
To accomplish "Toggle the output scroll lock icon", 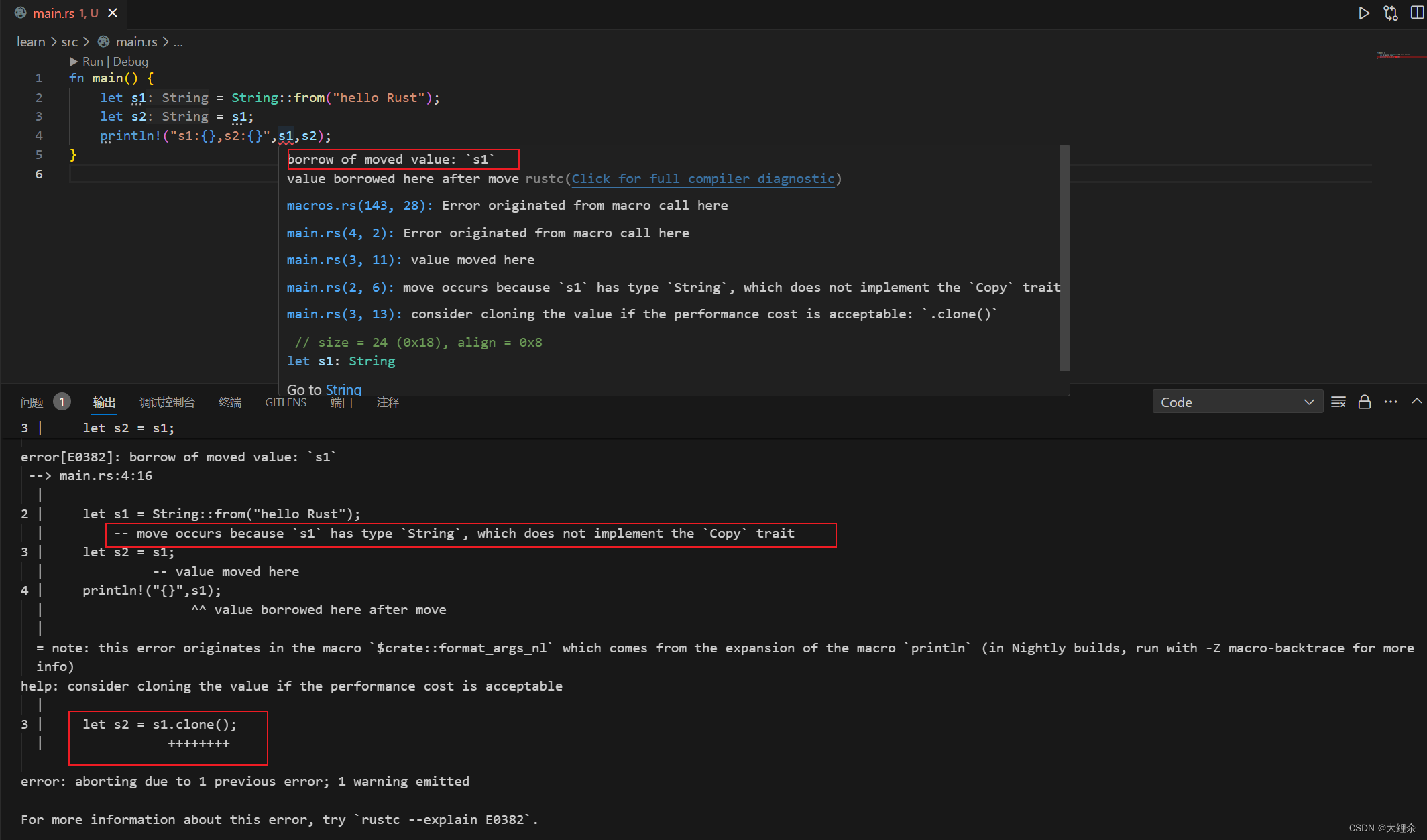I will pos(1365,402).
